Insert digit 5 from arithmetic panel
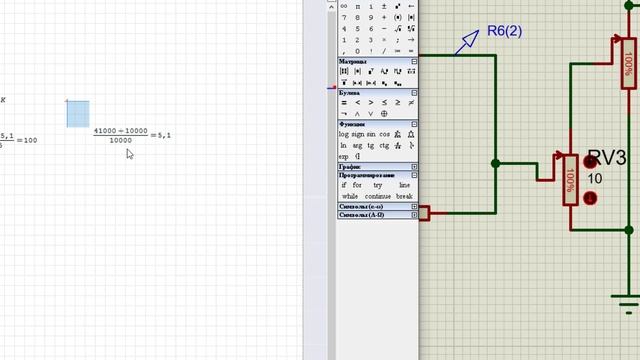Image resolution: width=640 pixels, height=360 pixels. click(358, 29)
